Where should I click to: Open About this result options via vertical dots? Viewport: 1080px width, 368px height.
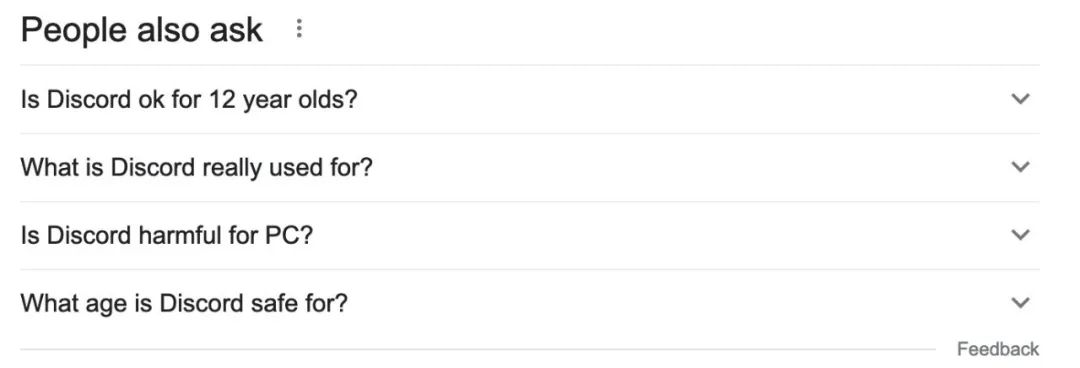[299, 29]
